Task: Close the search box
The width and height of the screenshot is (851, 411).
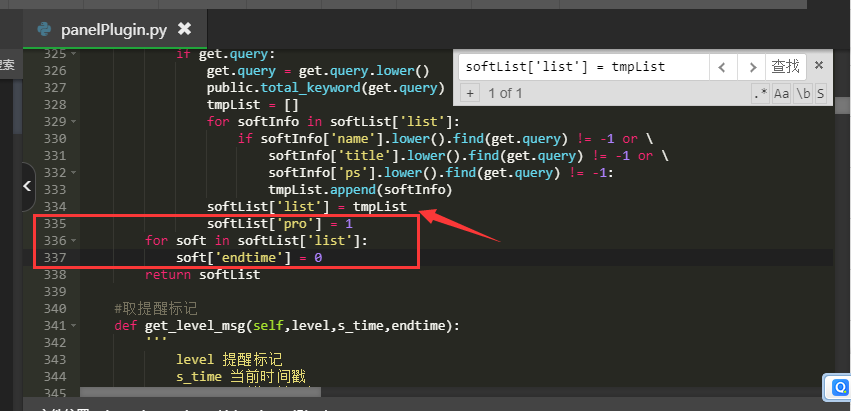Action: 818,66
